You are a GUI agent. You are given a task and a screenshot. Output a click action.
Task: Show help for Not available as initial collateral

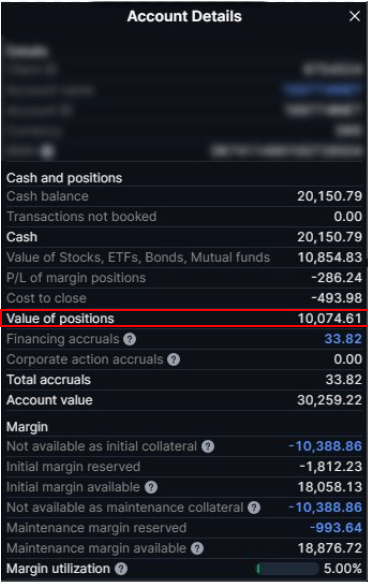(x=208, y=446)
